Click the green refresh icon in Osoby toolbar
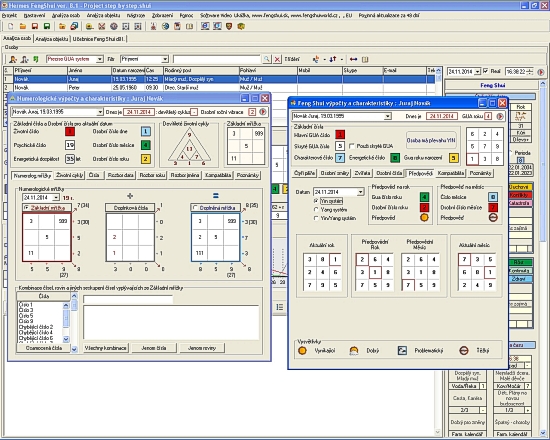 pos(35,59)
